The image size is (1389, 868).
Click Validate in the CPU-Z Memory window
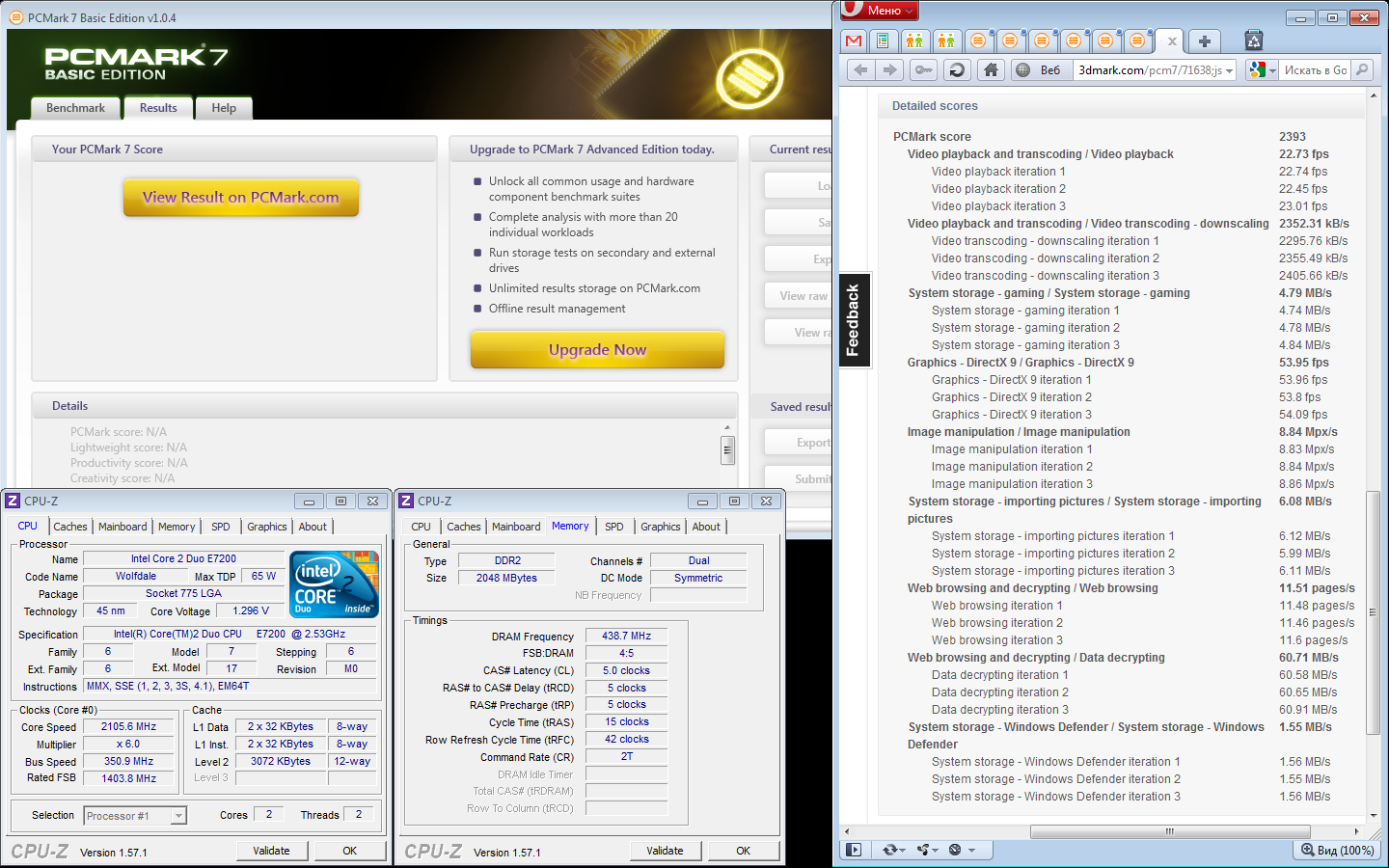click(665, 851)
